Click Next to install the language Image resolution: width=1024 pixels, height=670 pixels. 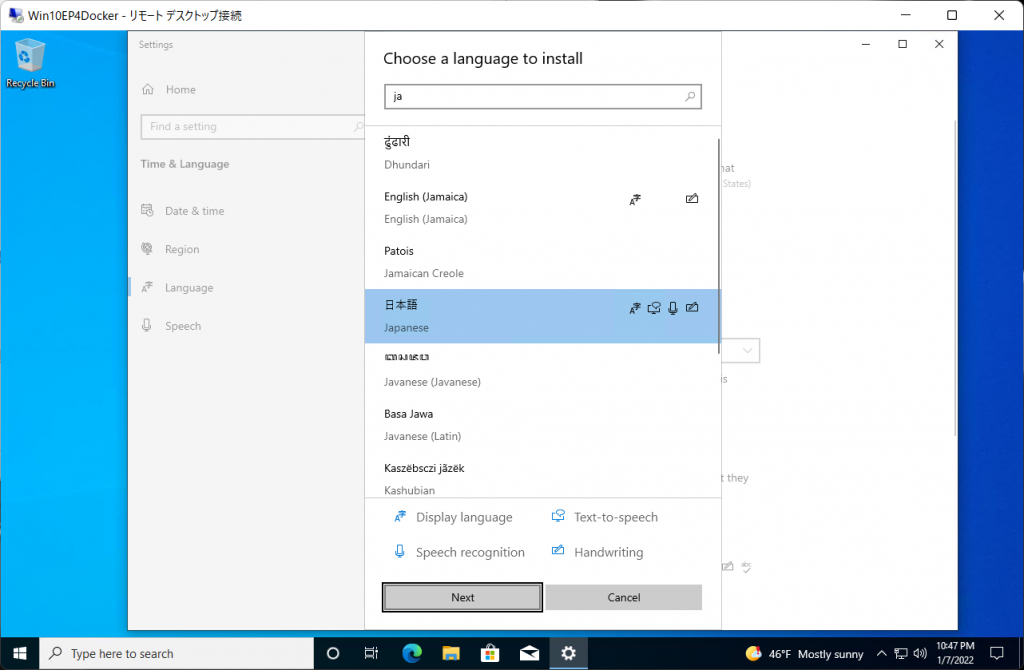(x=462, y=597)
